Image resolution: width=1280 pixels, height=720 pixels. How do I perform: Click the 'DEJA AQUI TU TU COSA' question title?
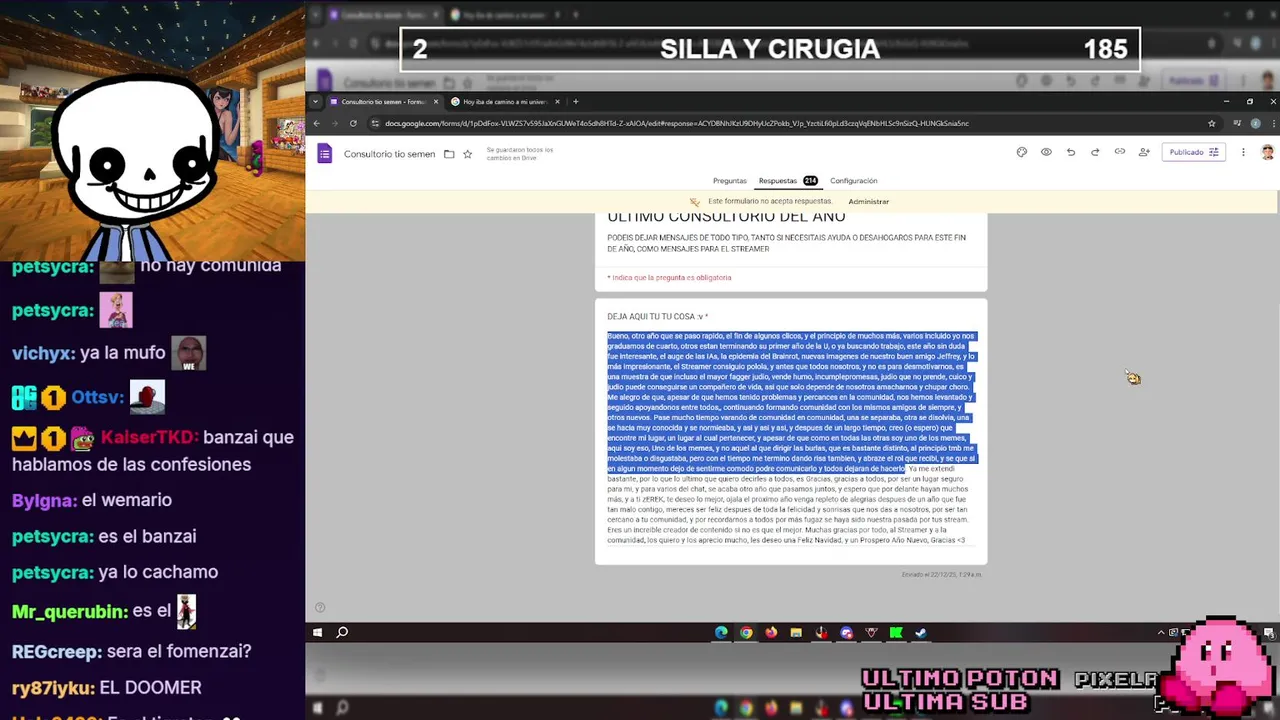657,317
